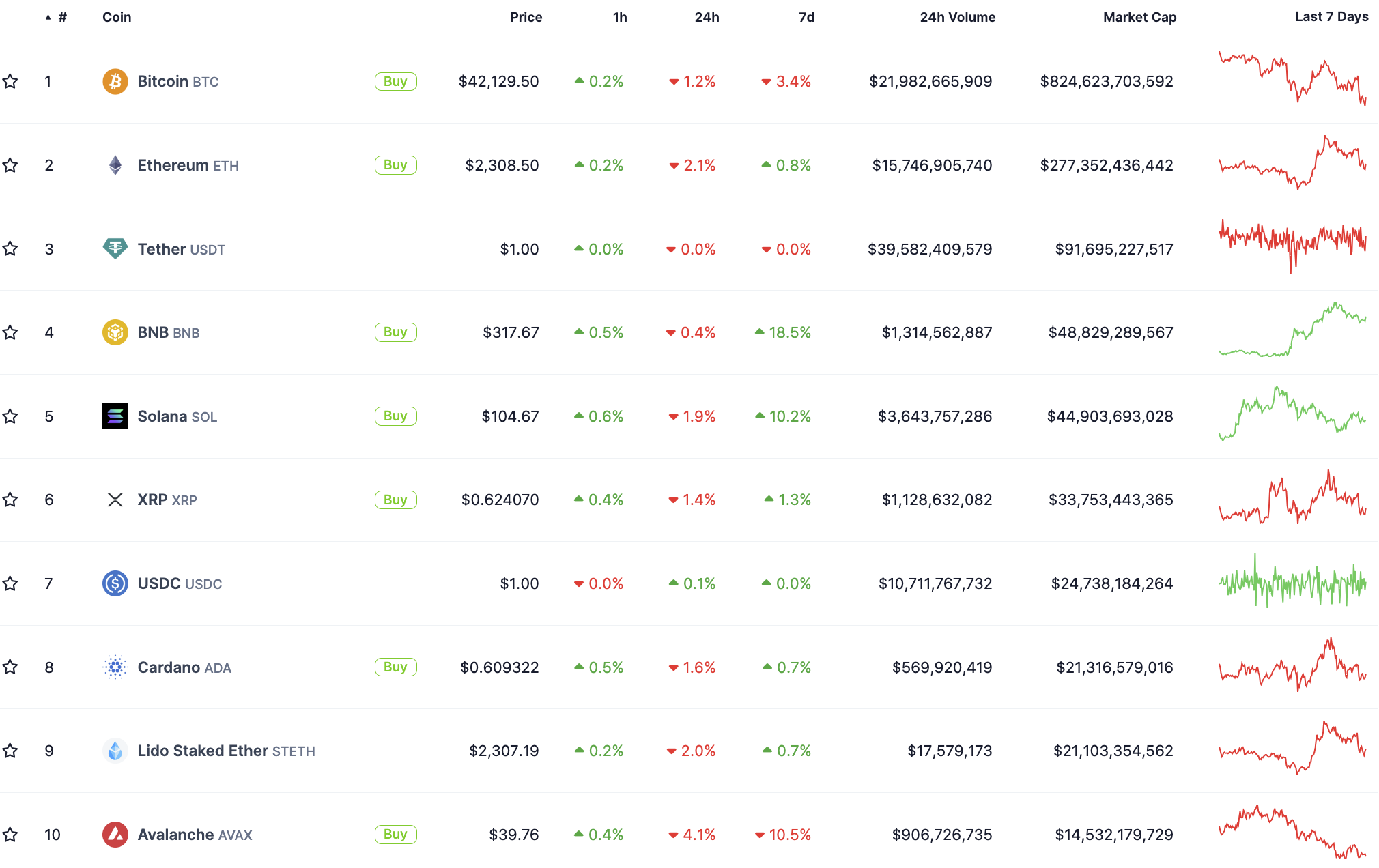Click the Buy button for Avalanche
The height and width of the screenshot is (868, 1379).
pyautogui.click(x=395, y=835)
